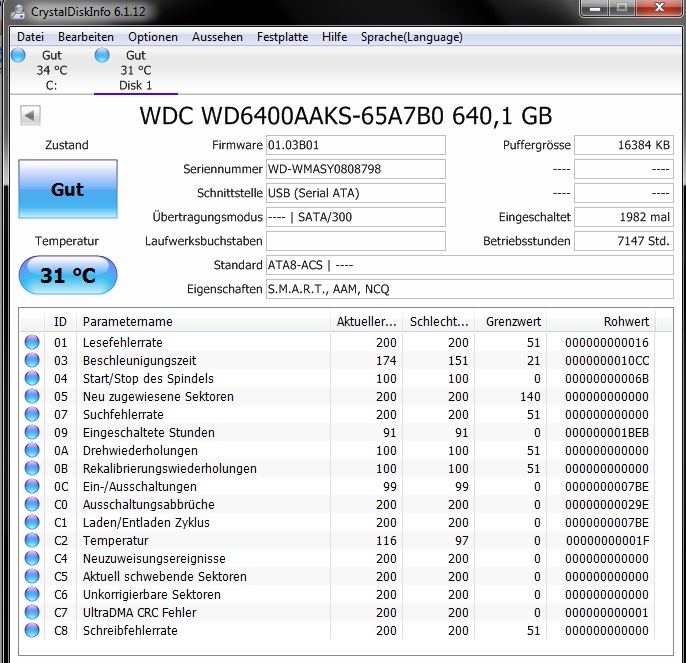Click the empty Laufwerksbuchstaben field

pyautogui.click(x=356, y=241)
